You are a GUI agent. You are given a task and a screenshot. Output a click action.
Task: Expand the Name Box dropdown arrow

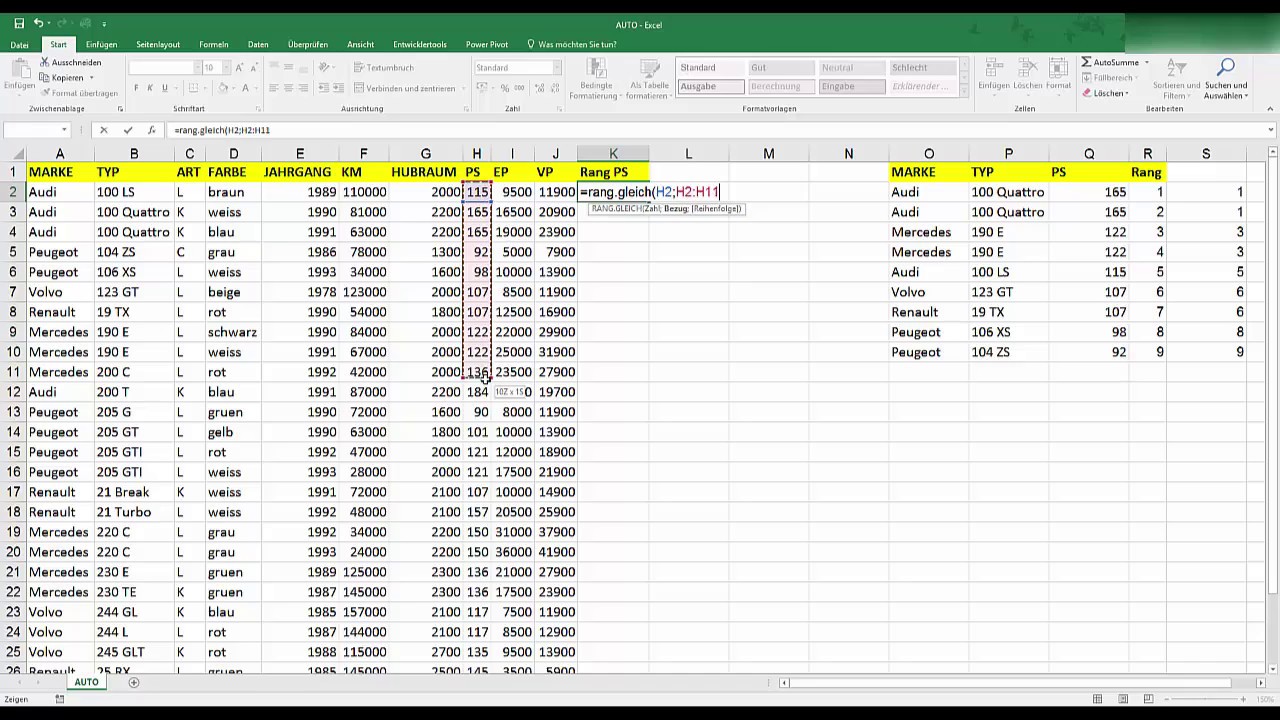[64, 130]
